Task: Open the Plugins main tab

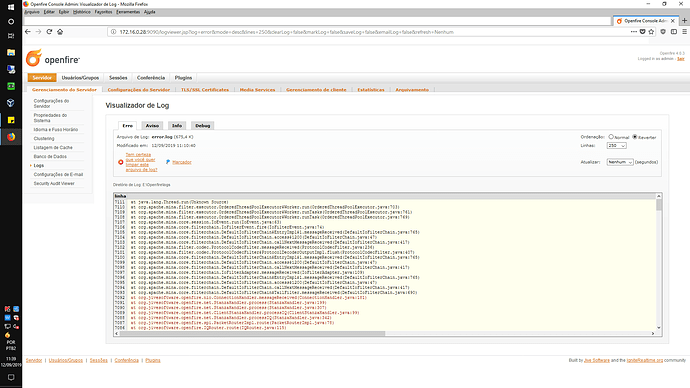Action: point(184,78)
